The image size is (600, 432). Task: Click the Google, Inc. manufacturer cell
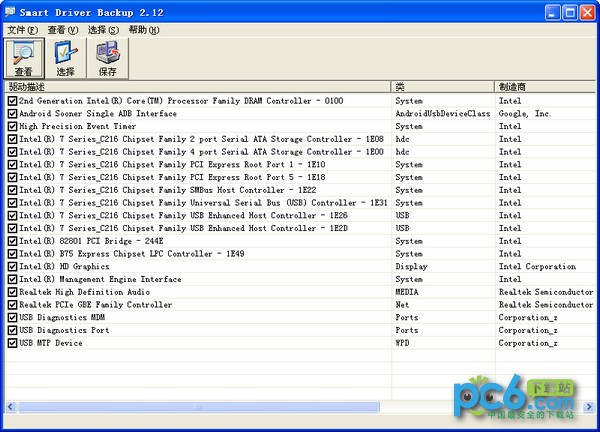525,114
